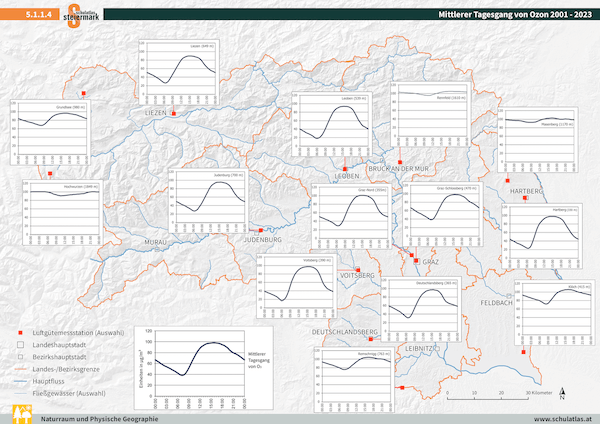Click the Leibnitz district capital square marker
Image resolution: width=600 pixels, height=424 pixels.
pos(437,349)
